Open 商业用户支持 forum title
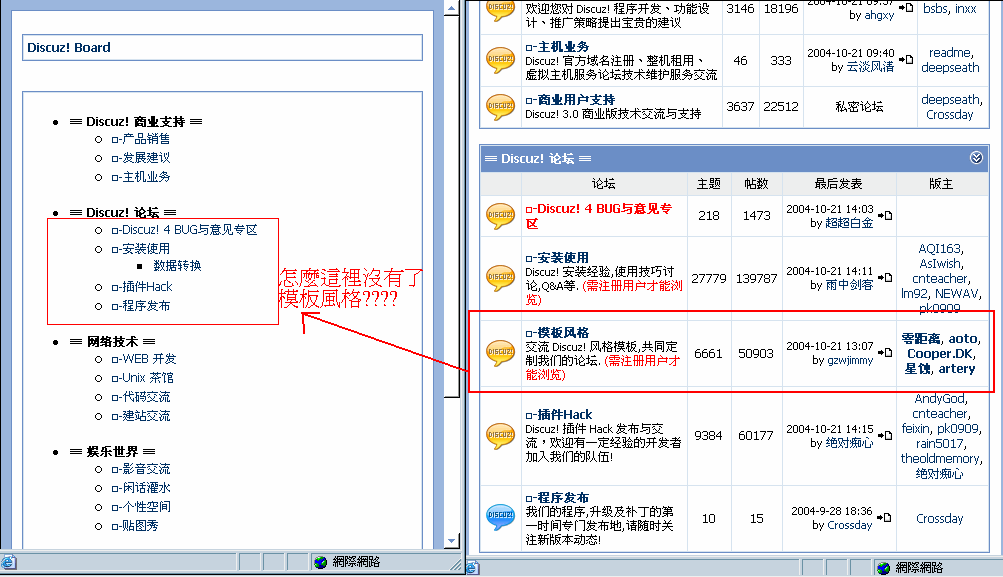This screenshot has width=1003, height=577. click(x=570, y=100)
